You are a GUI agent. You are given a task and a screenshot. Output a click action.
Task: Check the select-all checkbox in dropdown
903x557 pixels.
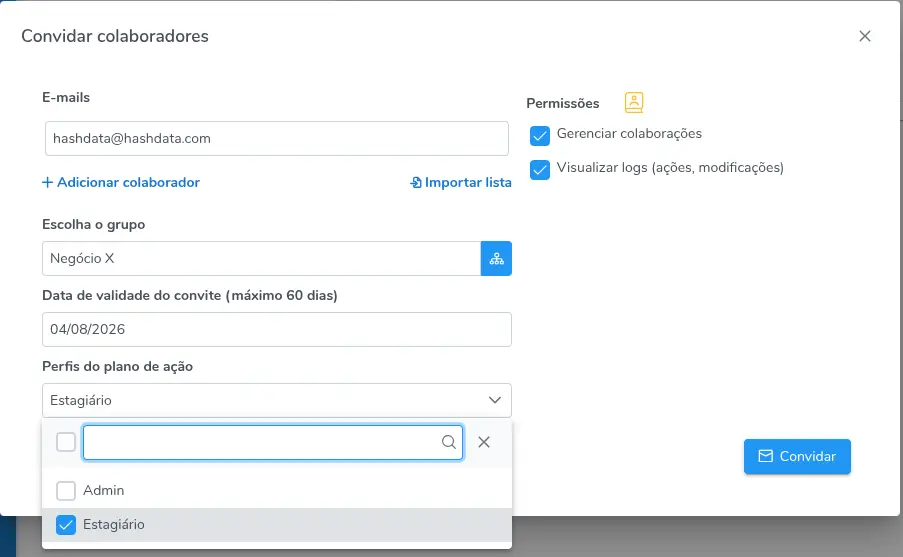click(x=66, y=442)
